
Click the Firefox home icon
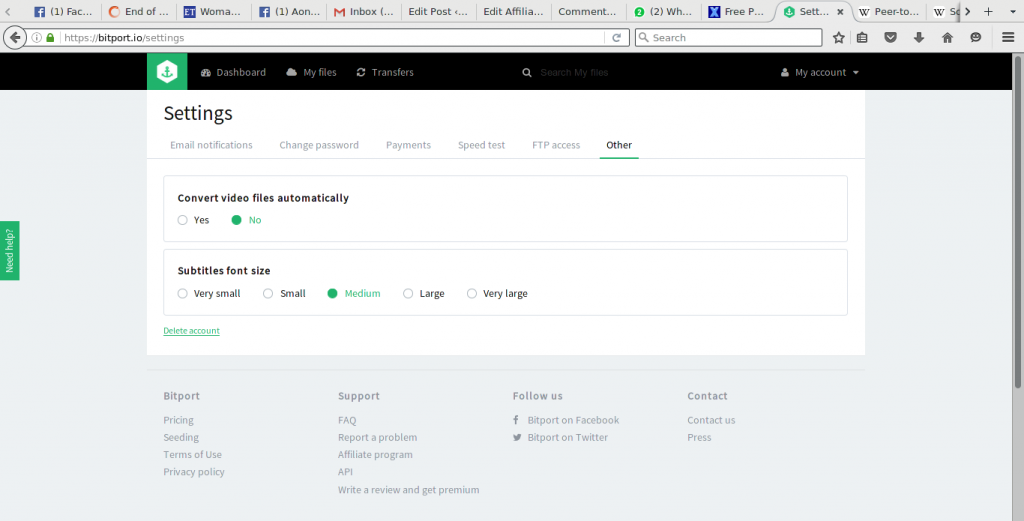947,37
